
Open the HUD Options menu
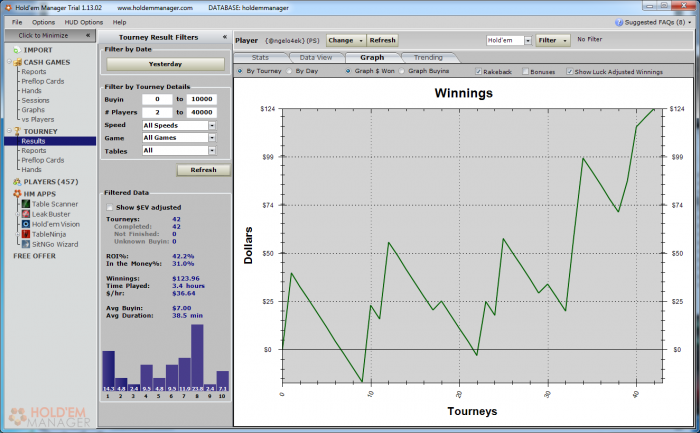tap(83, 22)
